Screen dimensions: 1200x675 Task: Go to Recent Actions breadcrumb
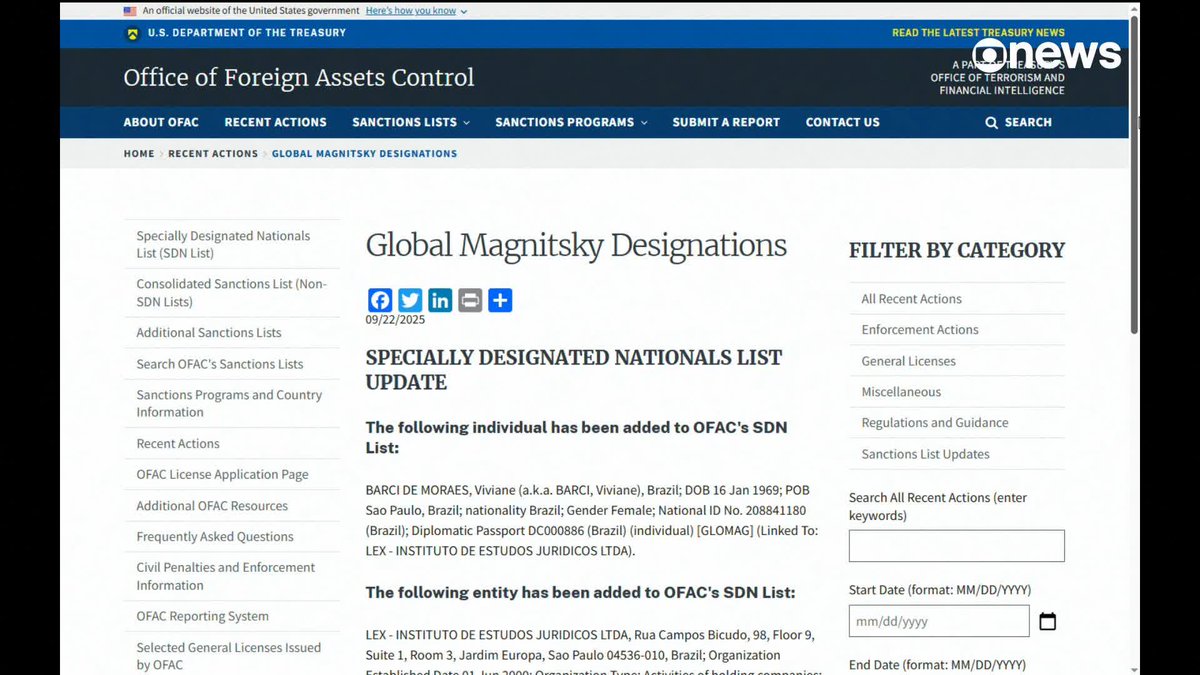pos(213,154)
